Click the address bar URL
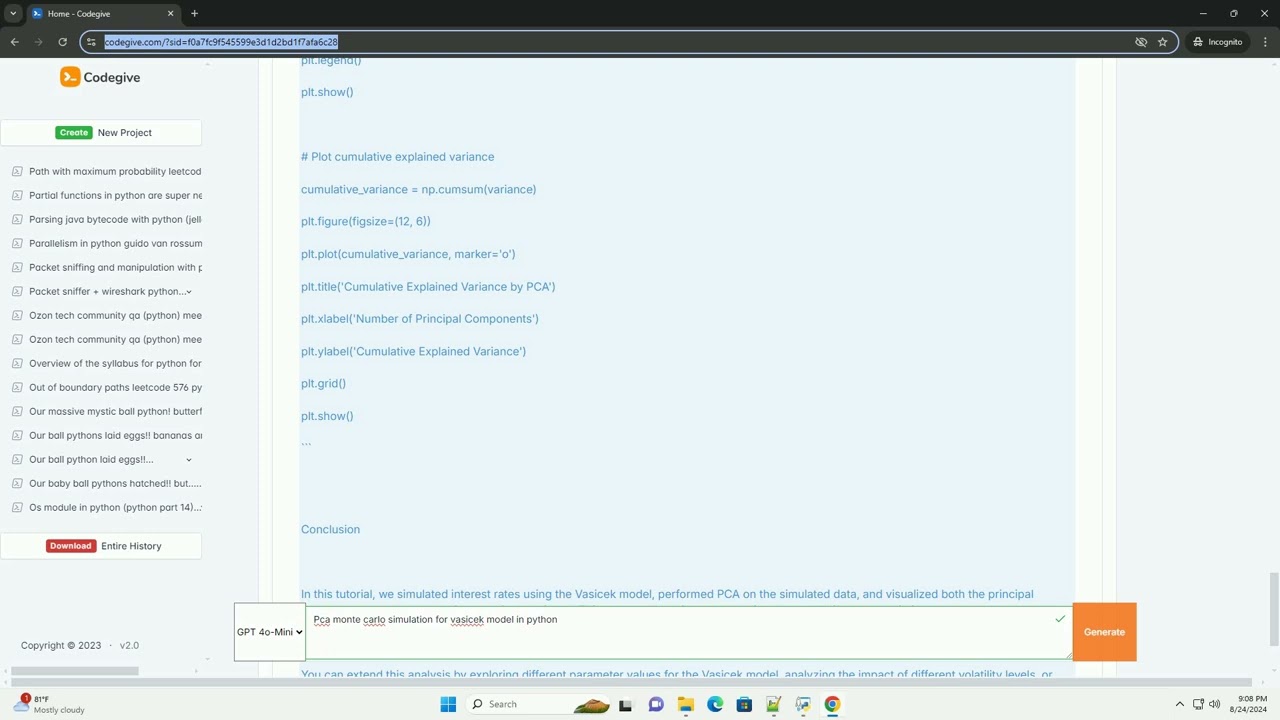The image size is (1280, 720). point(221,42)
